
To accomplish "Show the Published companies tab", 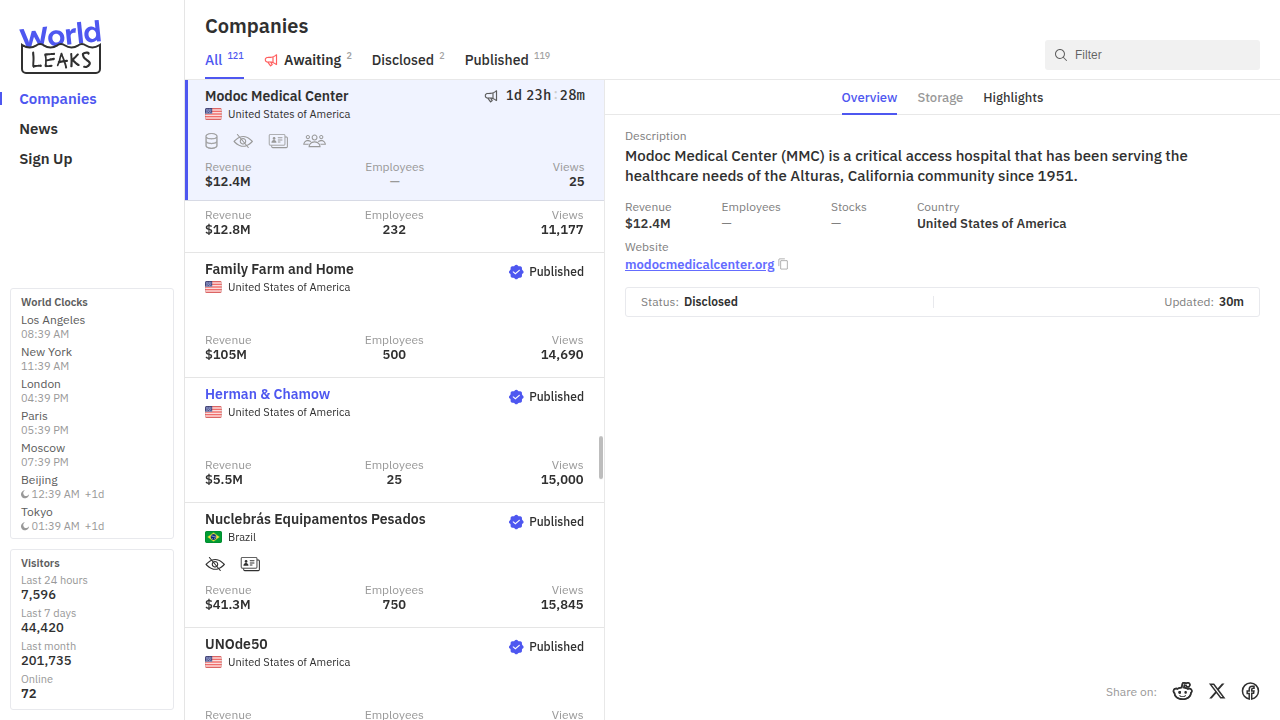I will click(496, 60).
